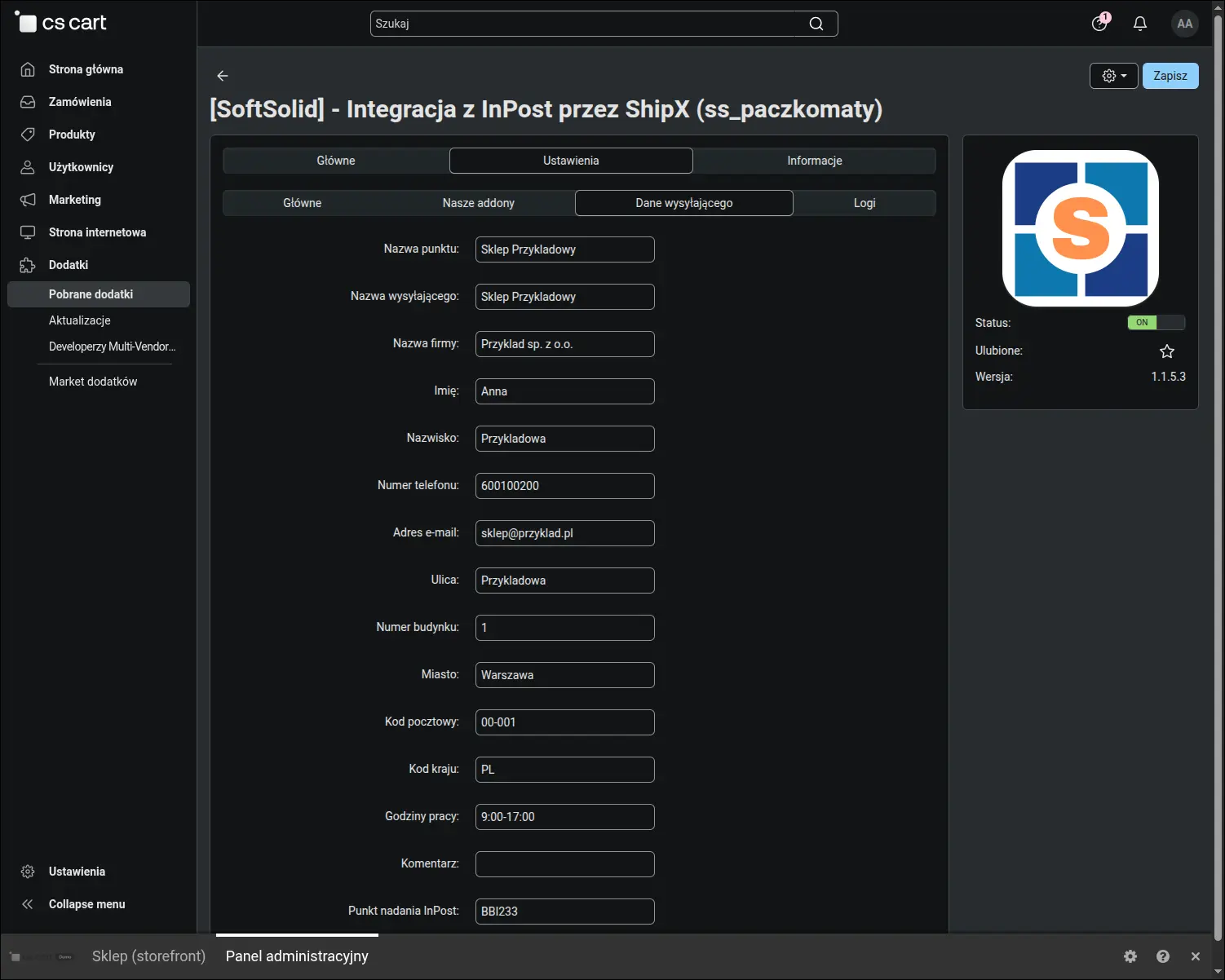Open the settings sub-tab Główne

pyautogui.click(x=303, y=203)
